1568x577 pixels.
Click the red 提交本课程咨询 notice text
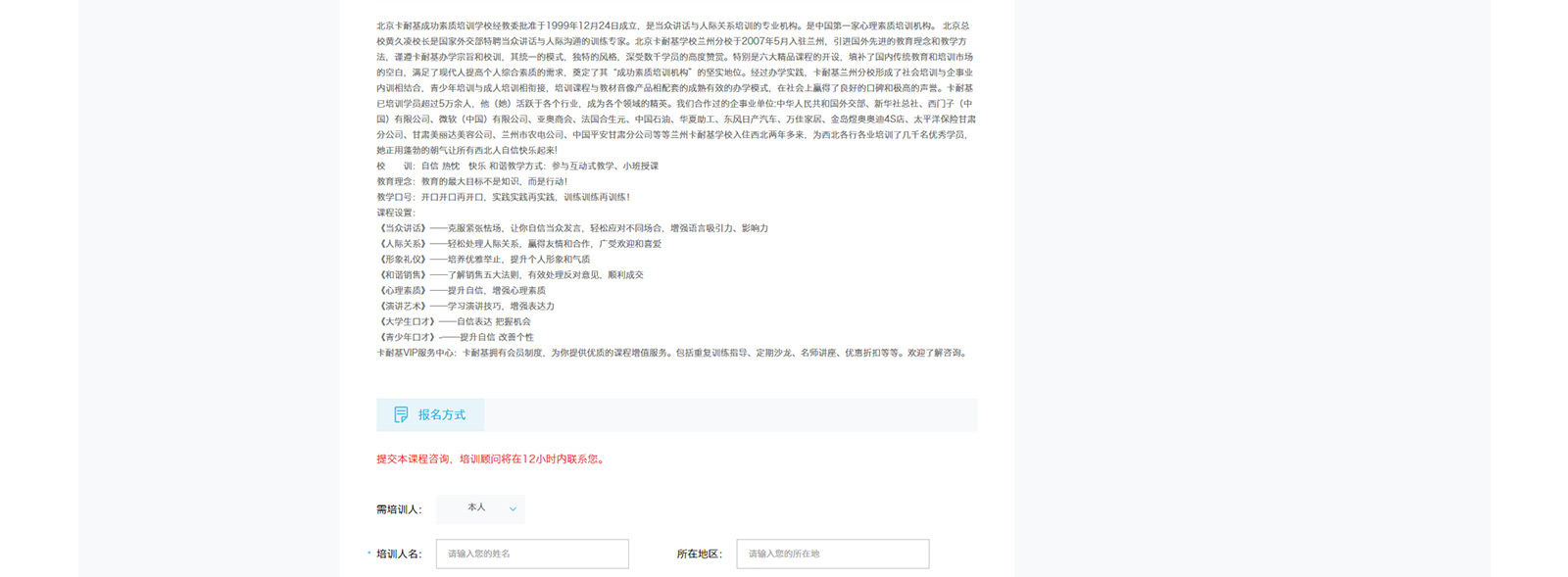(x=490, y=458)
